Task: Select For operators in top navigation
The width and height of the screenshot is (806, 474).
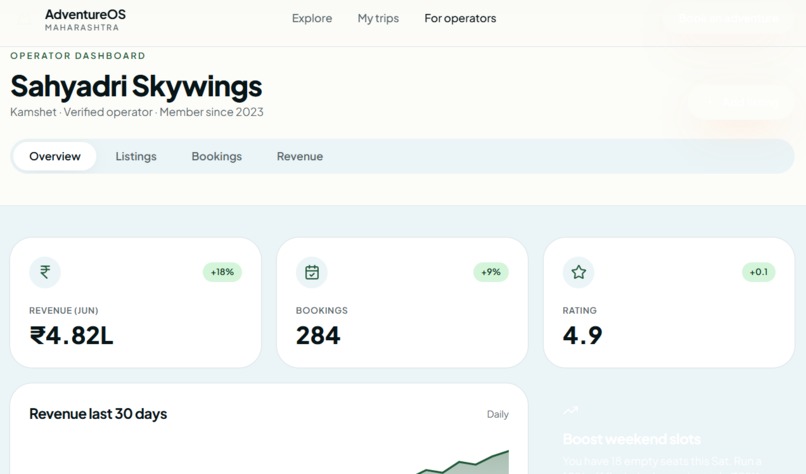Action: coord(460,19)
